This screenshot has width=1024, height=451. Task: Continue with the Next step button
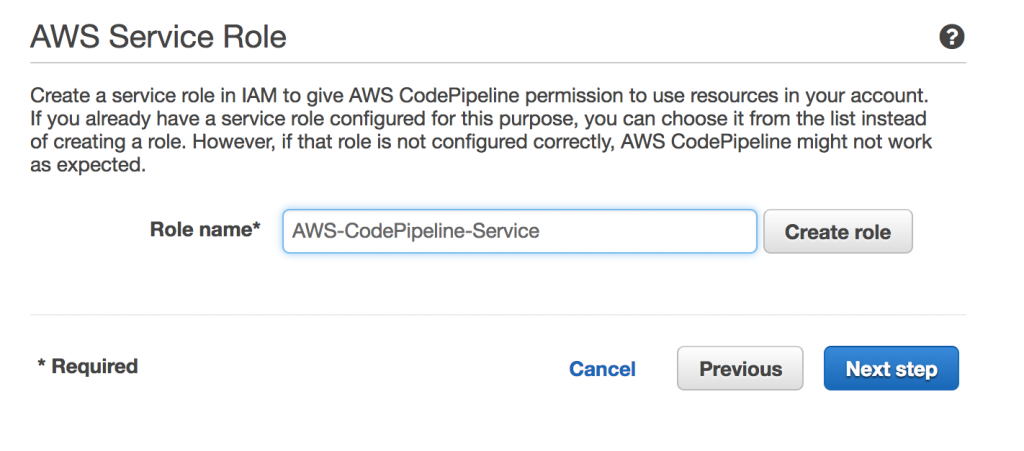pos(891,369)
